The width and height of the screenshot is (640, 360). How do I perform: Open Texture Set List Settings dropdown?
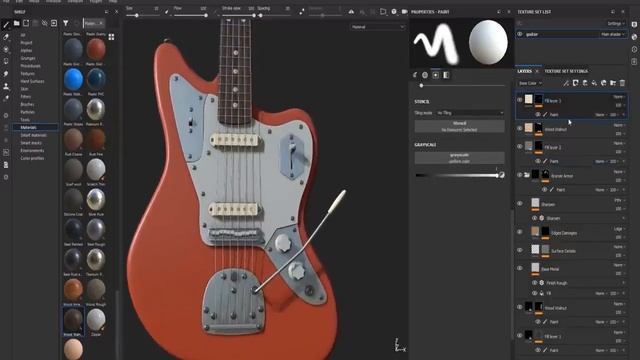coord(616,24)
